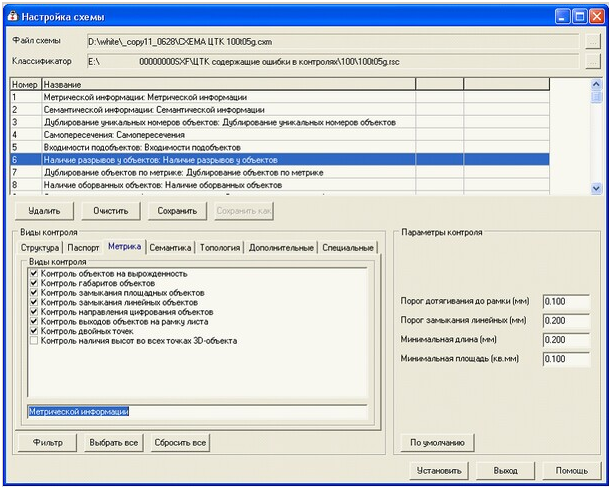Uncheck Контроль габаритов объектов
611x489 pixels.
[35, 283]
